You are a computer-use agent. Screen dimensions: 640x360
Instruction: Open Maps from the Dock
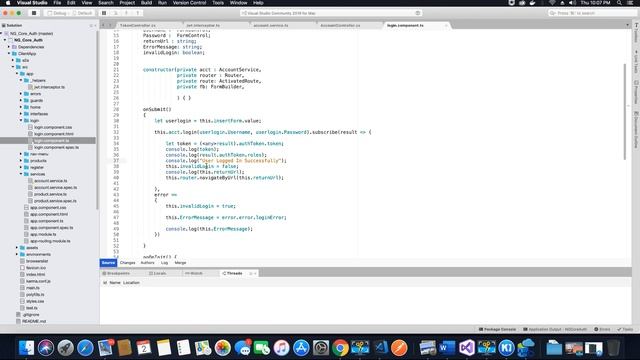203,348
